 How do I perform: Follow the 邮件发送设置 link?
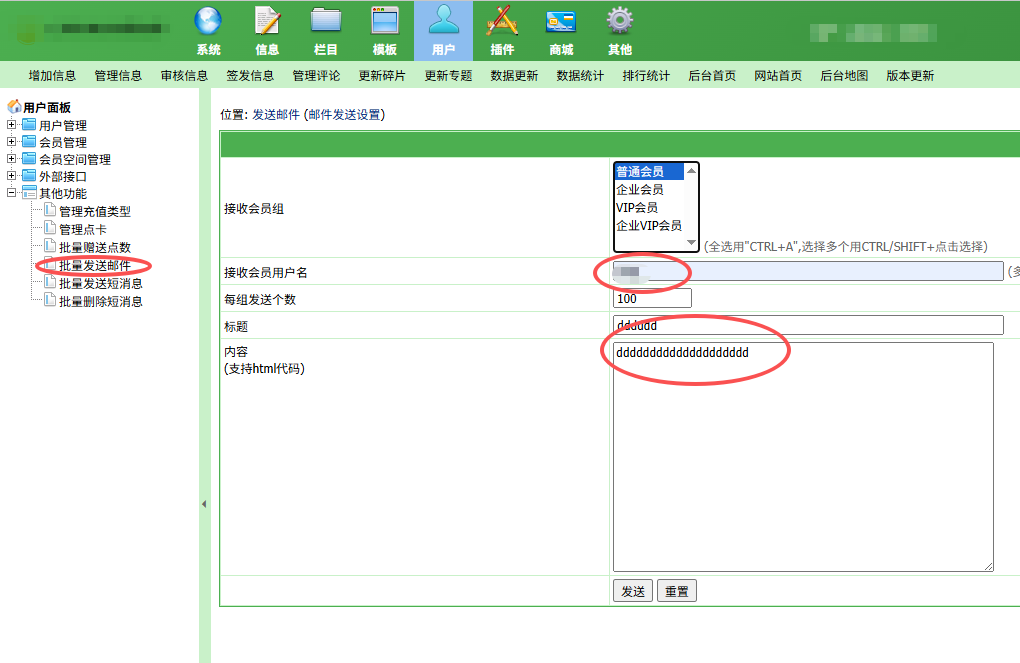[344, 115]
